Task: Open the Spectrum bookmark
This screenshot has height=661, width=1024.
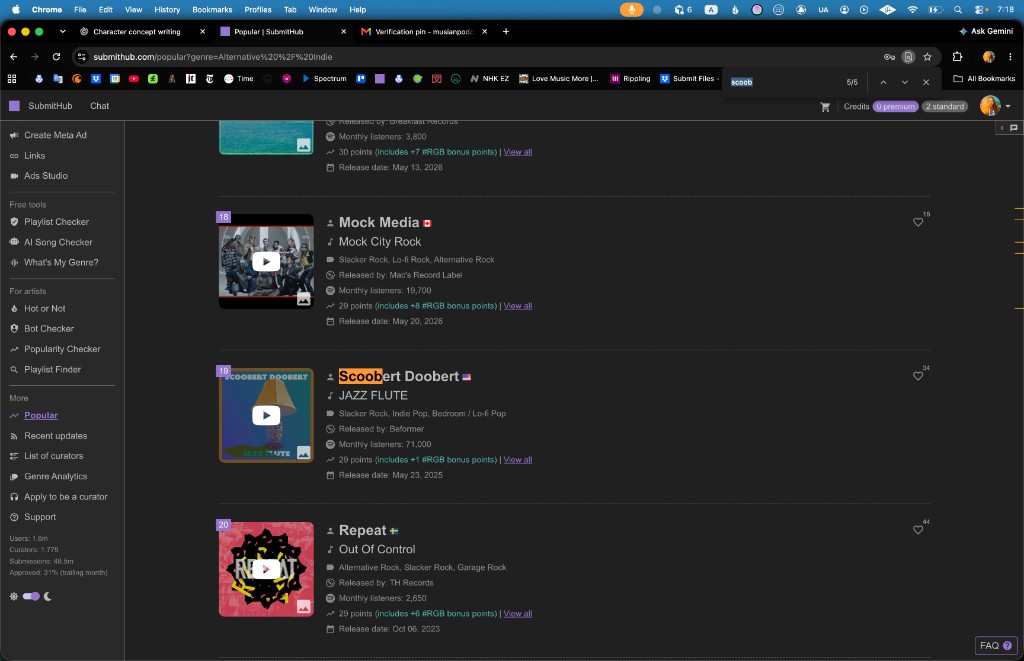Action: (324, 78)
